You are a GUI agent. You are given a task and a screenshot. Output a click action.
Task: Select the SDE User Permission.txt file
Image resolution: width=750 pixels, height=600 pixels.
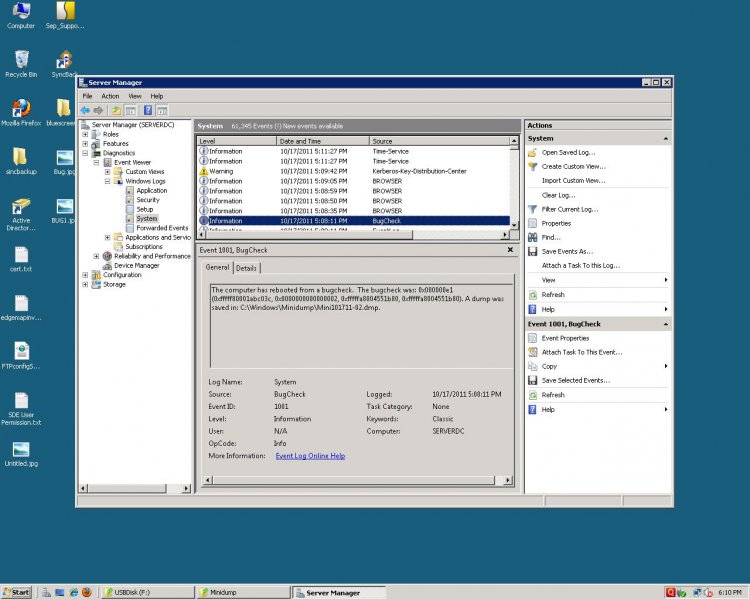pos(21,409)
